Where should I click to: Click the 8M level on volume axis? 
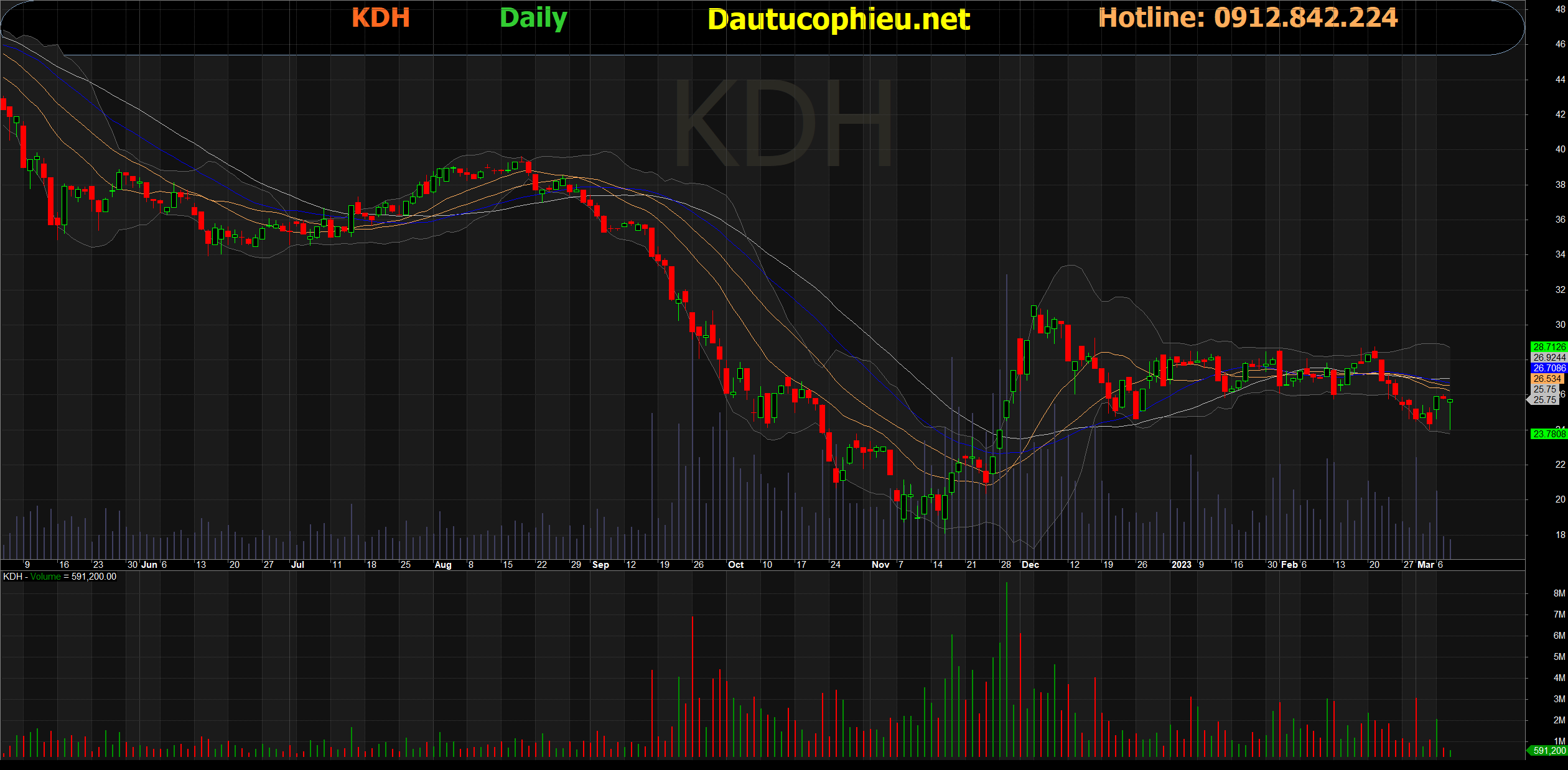pos(1559,593)
